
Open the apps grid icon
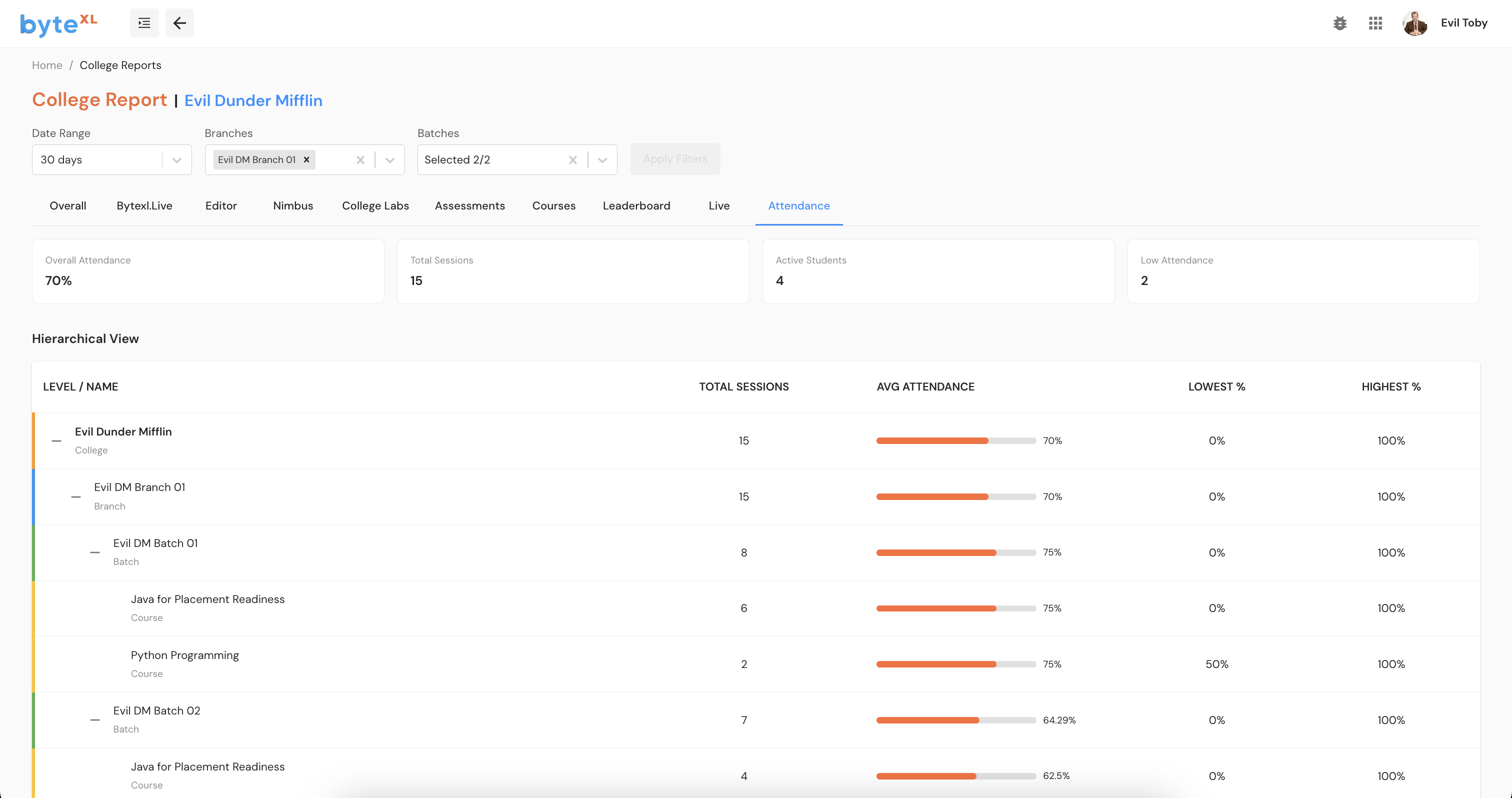point(1375,23)
